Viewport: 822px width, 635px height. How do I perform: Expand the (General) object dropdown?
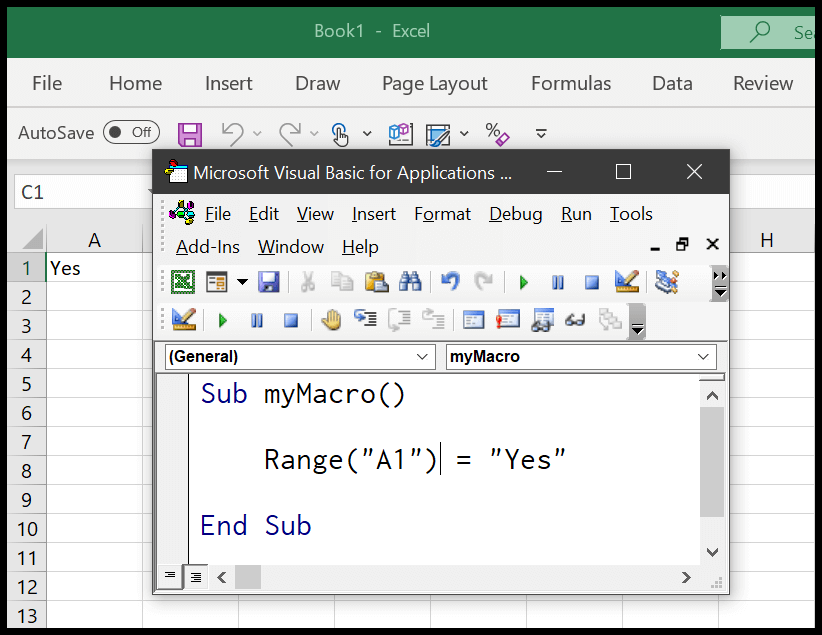423,357
